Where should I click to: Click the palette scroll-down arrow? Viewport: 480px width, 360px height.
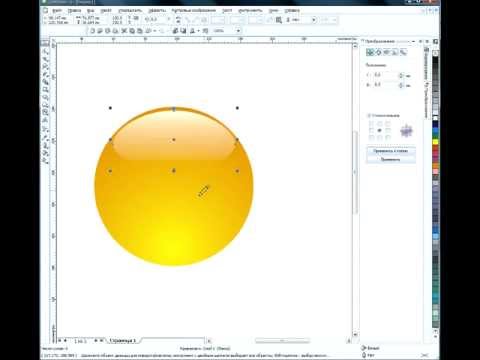pyautogui.click(x=435, y=331)
